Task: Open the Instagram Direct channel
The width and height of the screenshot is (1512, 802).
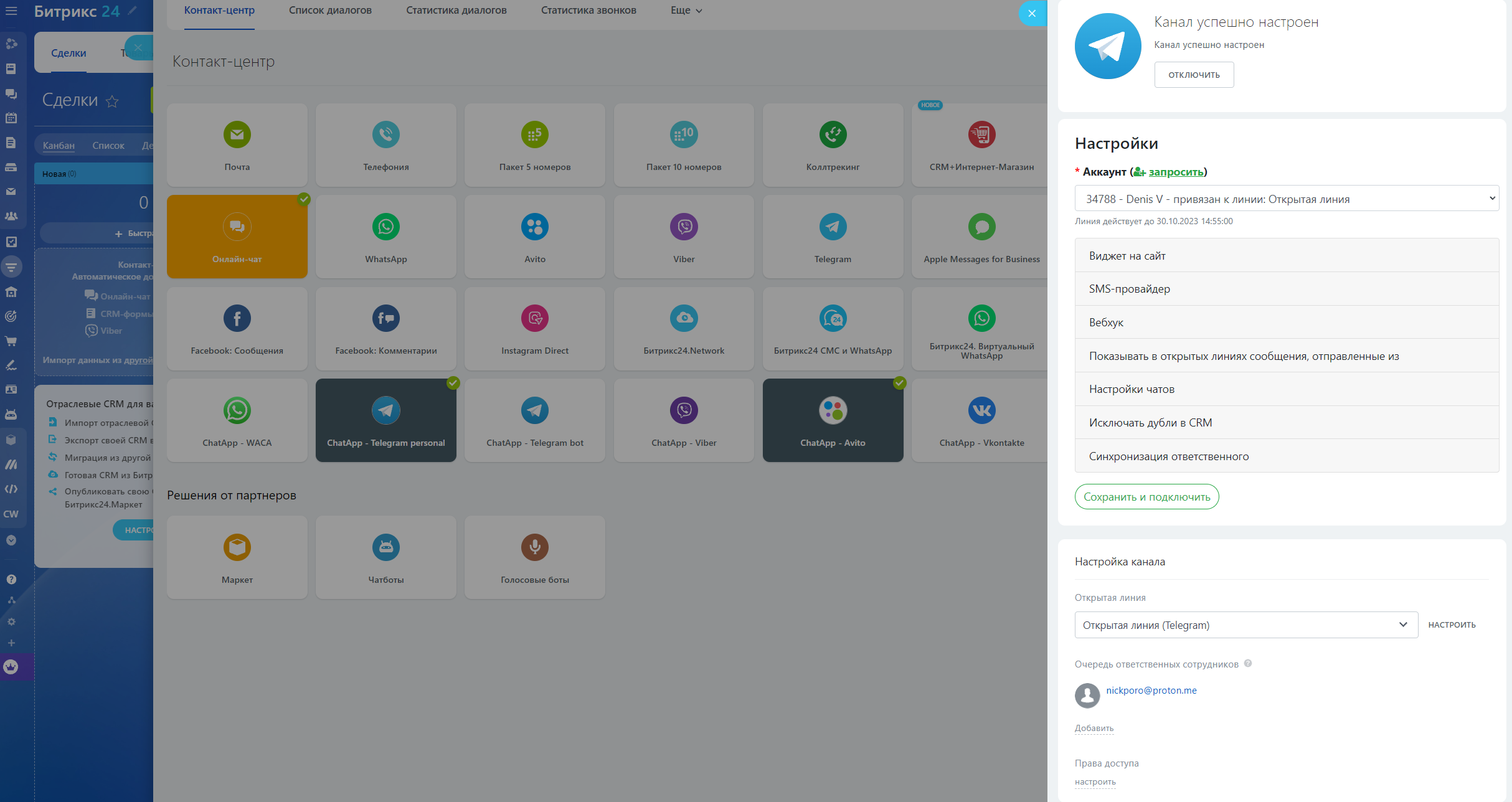Action: 534,329
